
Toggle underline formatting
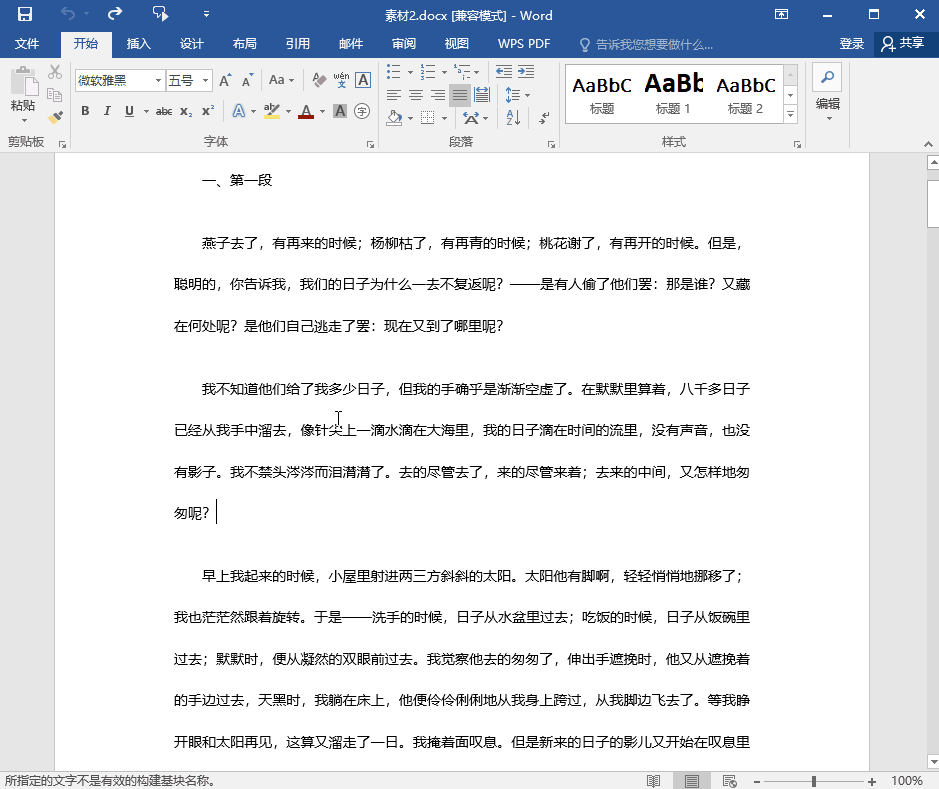click(x=129, y=111)
